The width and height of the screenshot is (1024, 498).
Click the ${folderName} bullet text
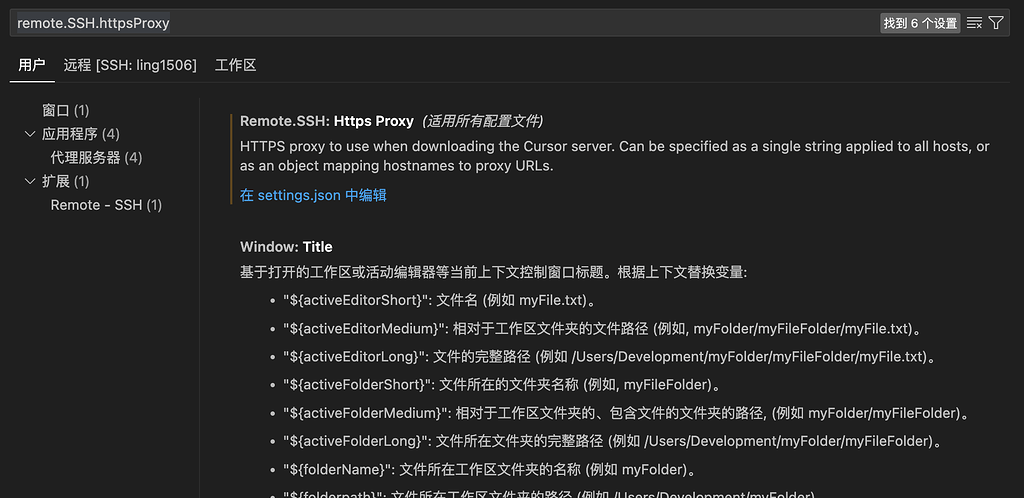492,469
